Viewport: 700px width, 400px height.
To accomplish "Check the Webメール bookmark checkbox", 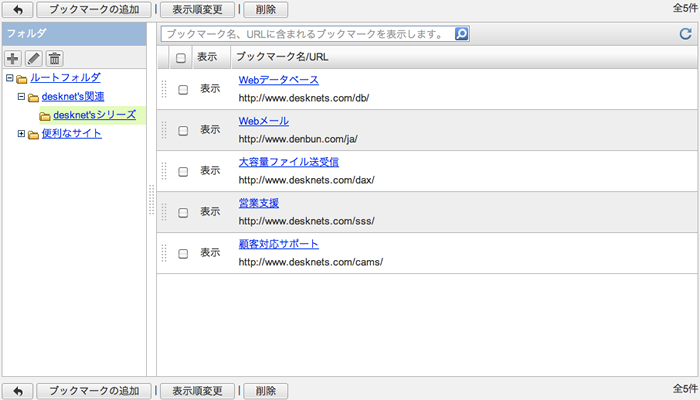I will coord(183,131).
